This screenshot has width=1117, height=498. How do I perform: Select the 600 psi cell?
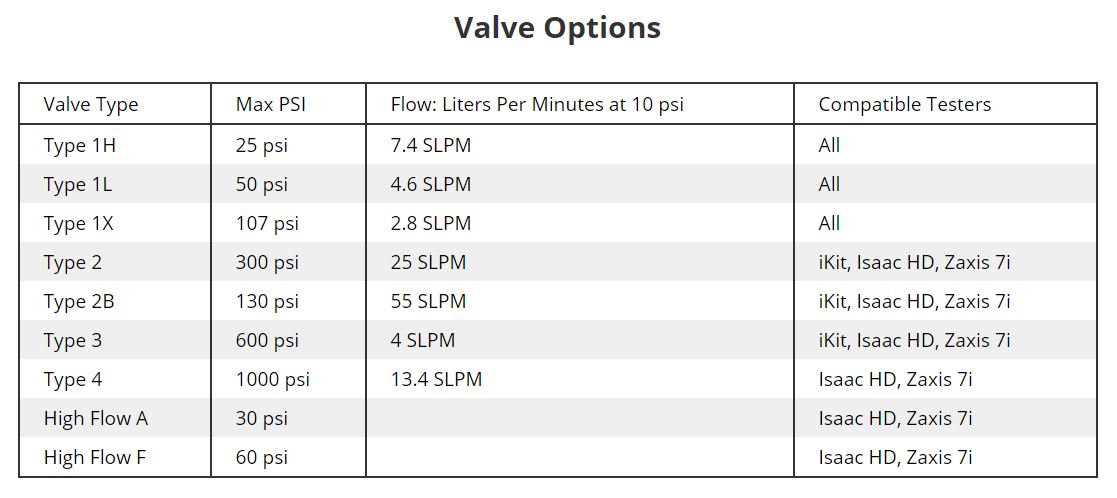coord(267,341)
